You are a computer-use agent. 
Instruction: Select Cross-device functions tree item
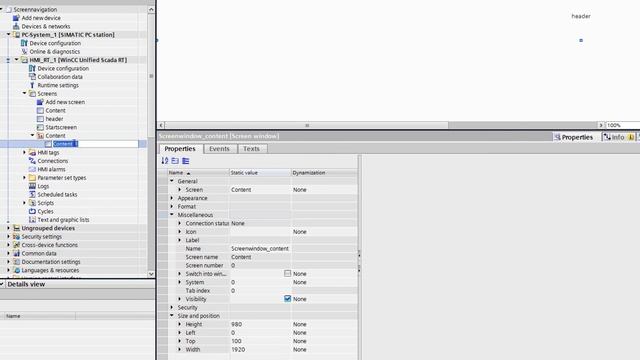pyautogui.click(x=49, y=245)
